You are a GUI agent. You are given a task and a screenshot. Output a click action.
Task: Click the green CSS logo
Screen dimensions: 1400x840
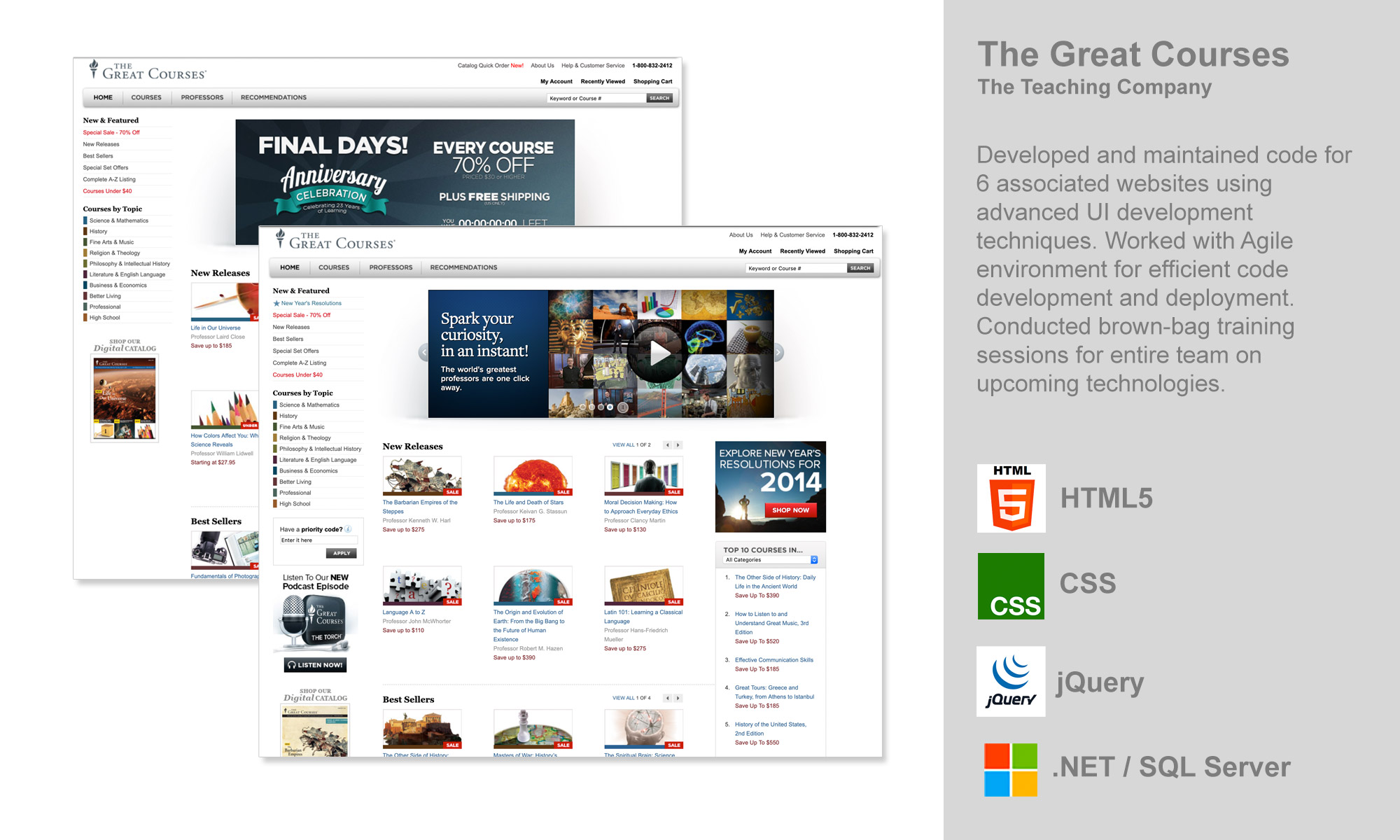click(1011, 586)
